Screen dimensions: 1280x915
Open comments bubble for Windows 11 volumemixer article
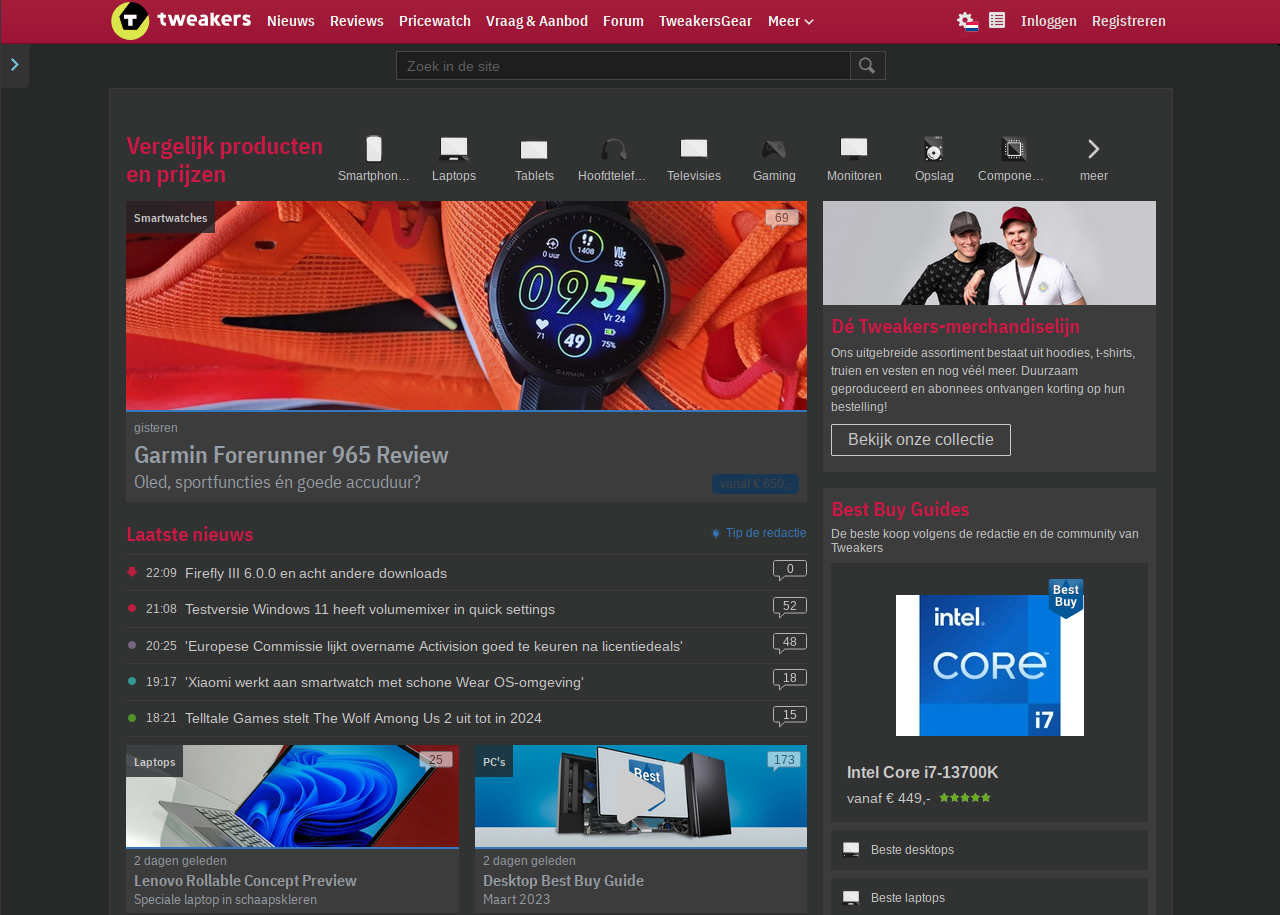pos(789,607)
